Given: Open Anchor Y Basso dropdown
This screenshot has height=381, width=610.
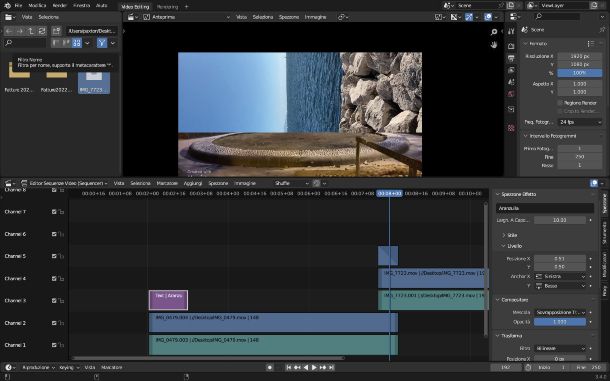Looking at the screenshot, I should [x=560, y=286].
